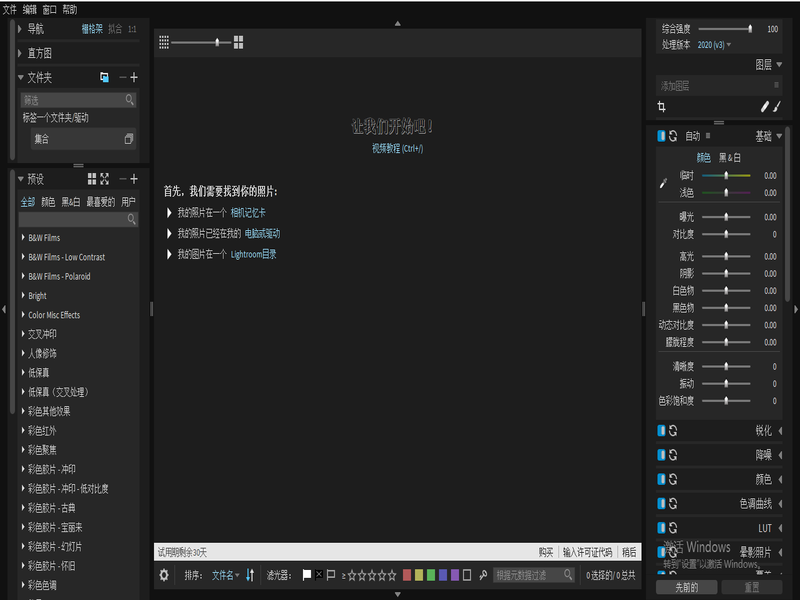Open the collections stack icon
Image resolution: width=800 pixels, height=600 pixels.
coord(129,139)
